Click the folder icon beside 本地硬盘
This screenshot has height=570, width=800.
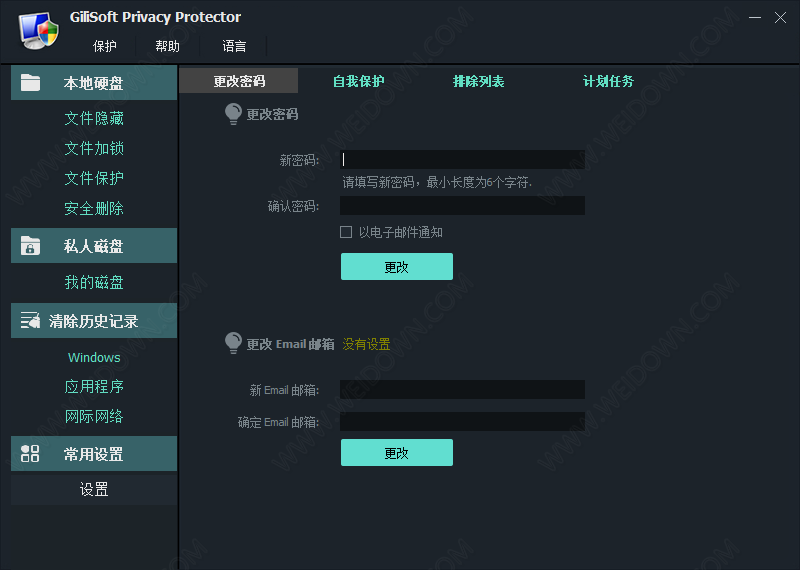[30, 83]
